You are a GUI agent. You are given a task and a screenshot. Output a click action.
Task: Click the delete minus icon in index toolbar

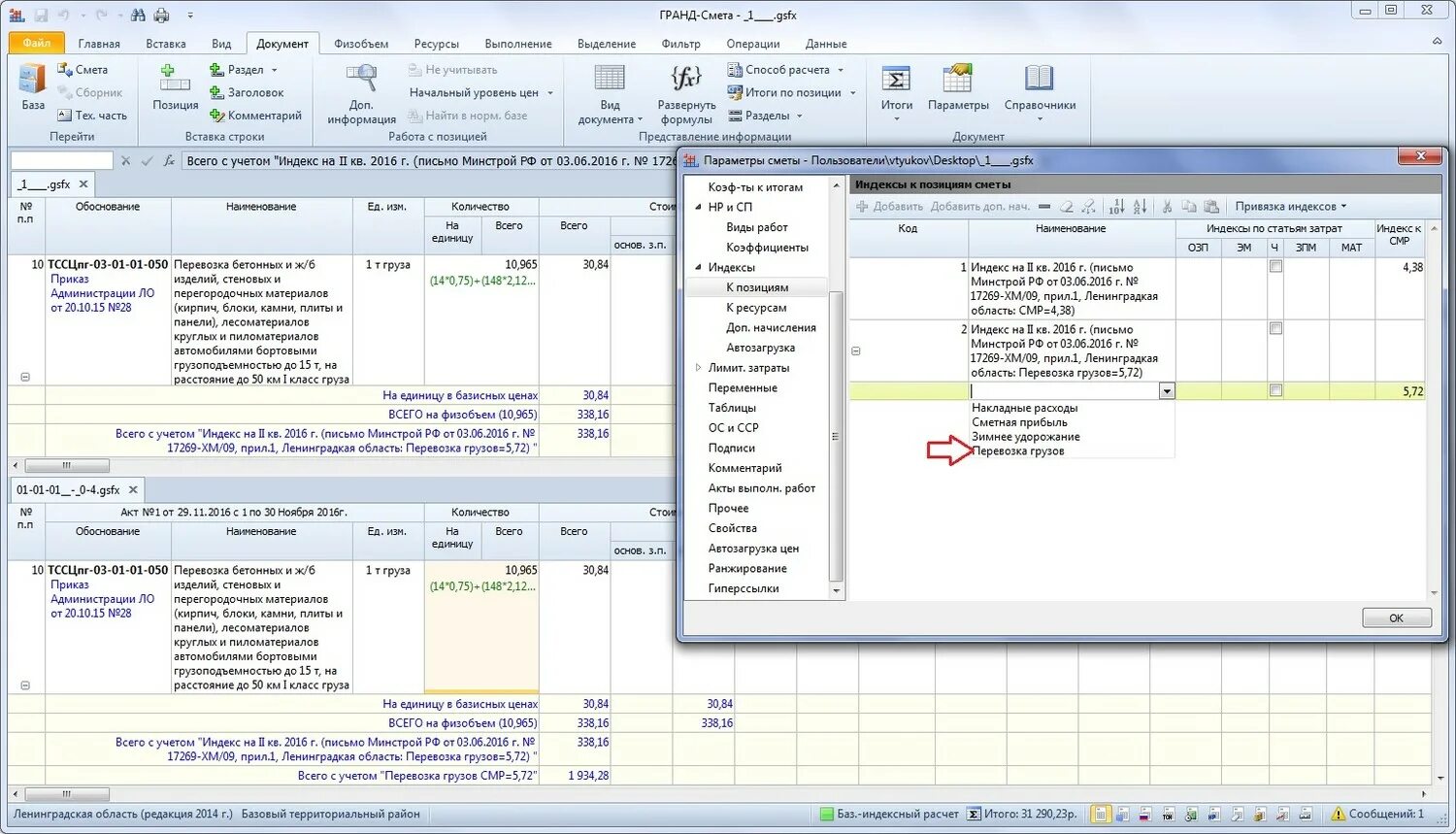(x=1044, y=207)
